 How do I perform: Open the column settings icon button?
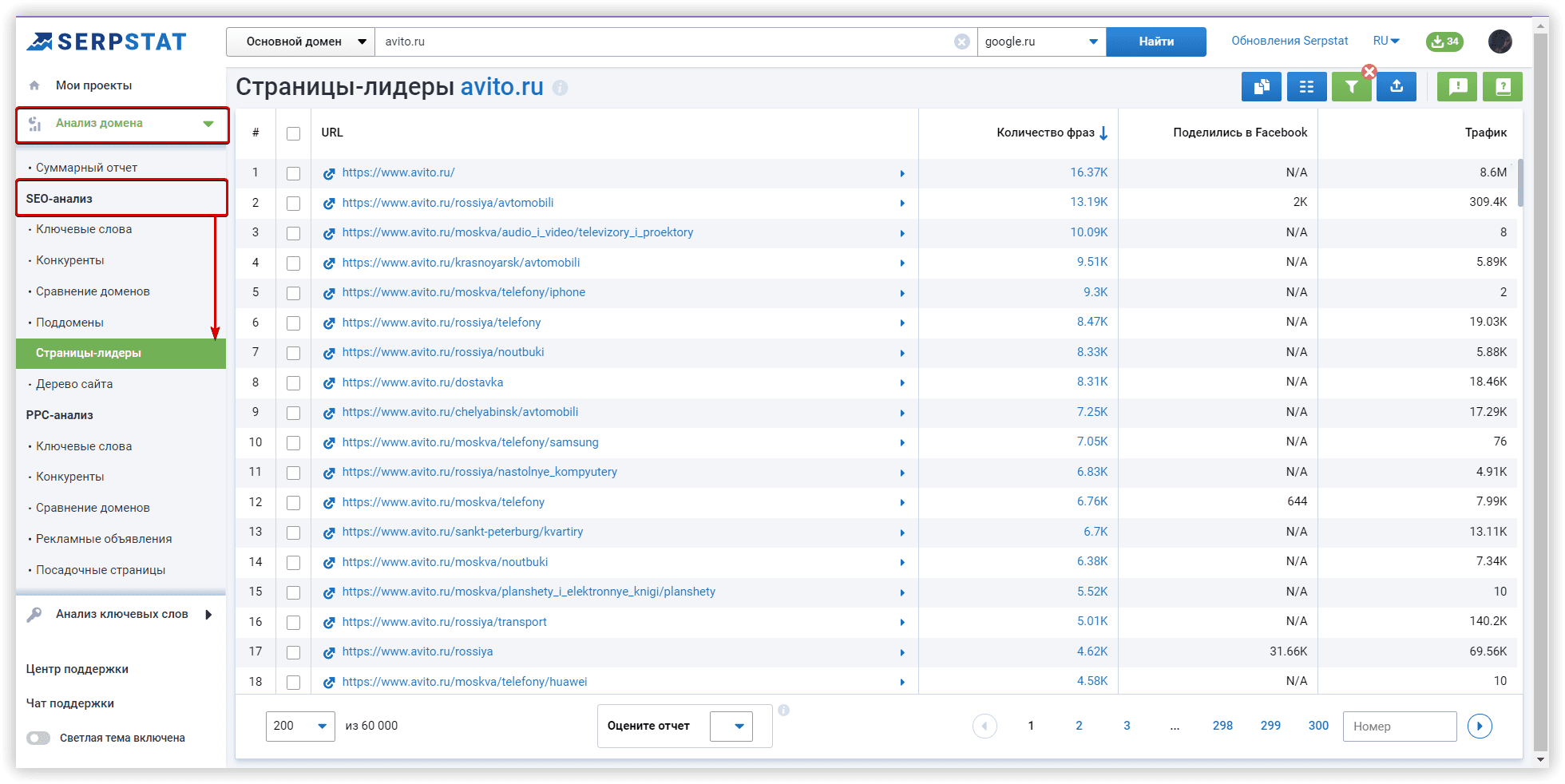1306,86
